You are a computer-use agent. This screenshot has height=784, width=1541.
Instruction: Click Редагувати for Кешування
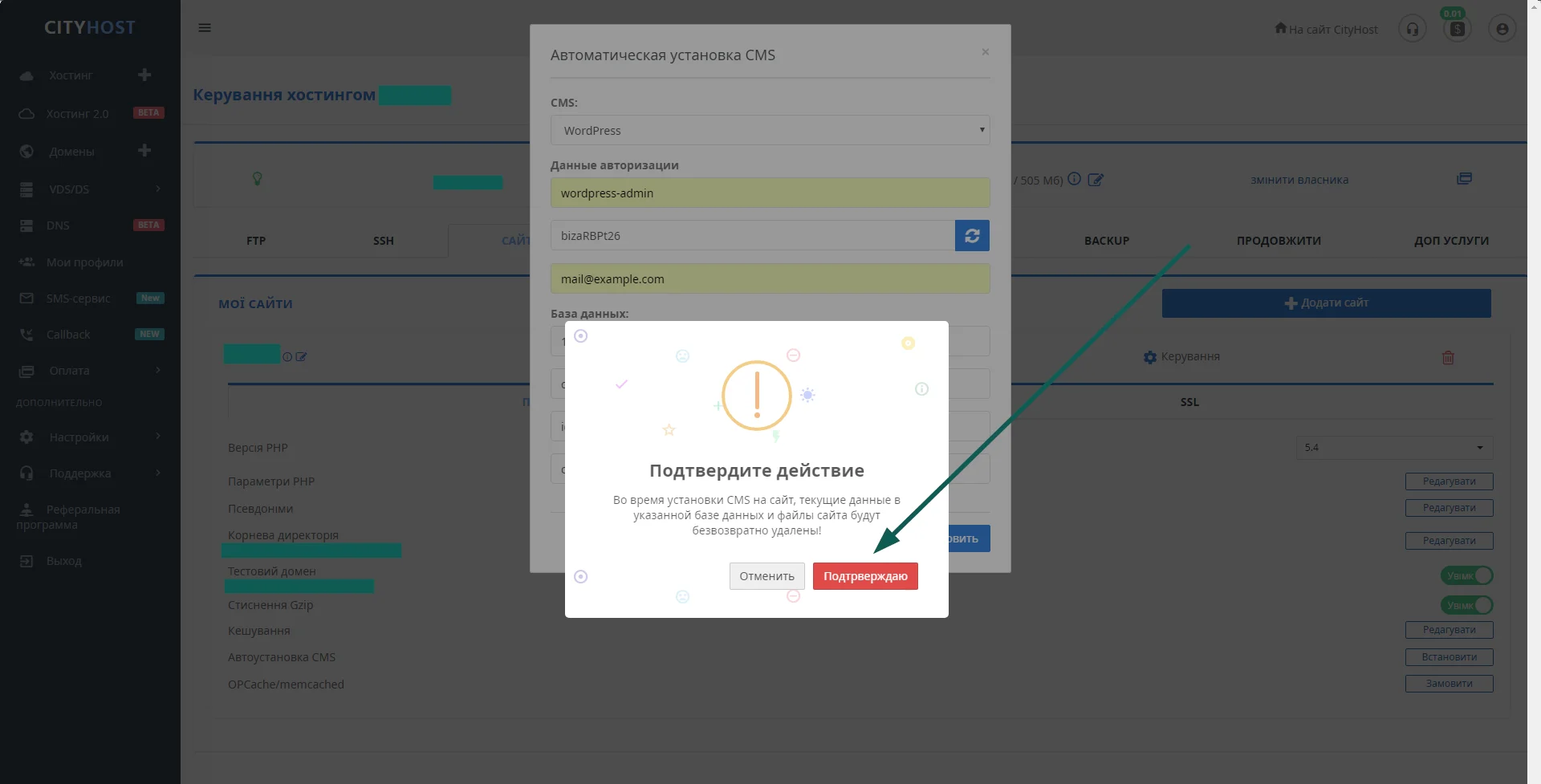click(x=1449, y=630)
